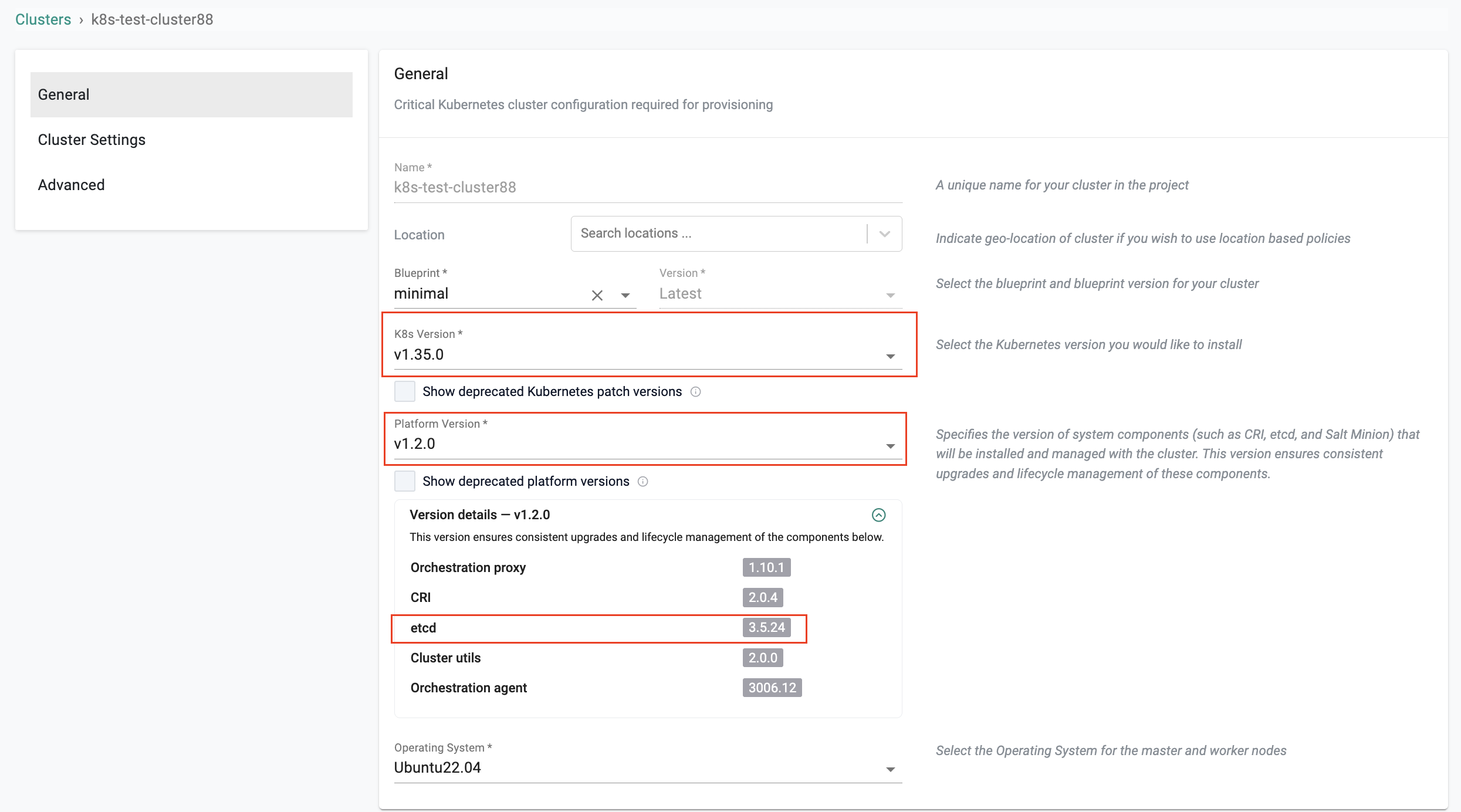Click the 3.5.24 etcd version badge
Viewport: 1461px width, 812px height.
tap(766, 628)
